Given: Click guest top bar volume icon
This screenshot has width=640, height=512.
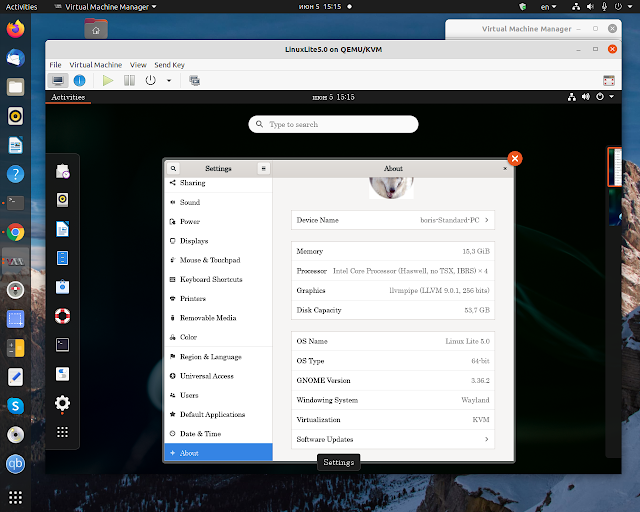Looking at the screenshot, I should [x=586, y=97].
